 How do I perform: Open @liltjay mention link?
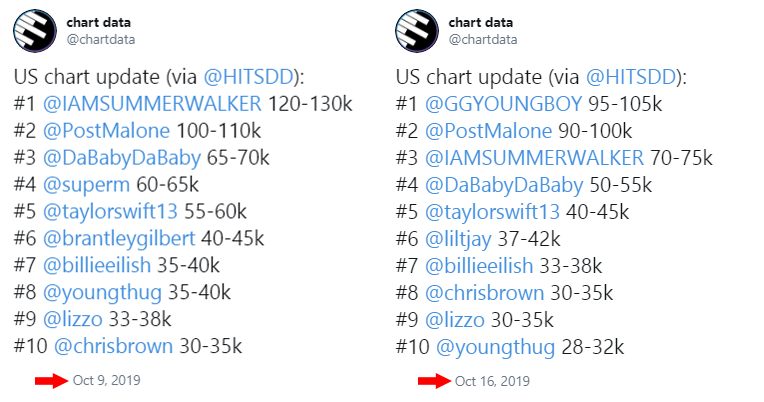pos(458,239)
